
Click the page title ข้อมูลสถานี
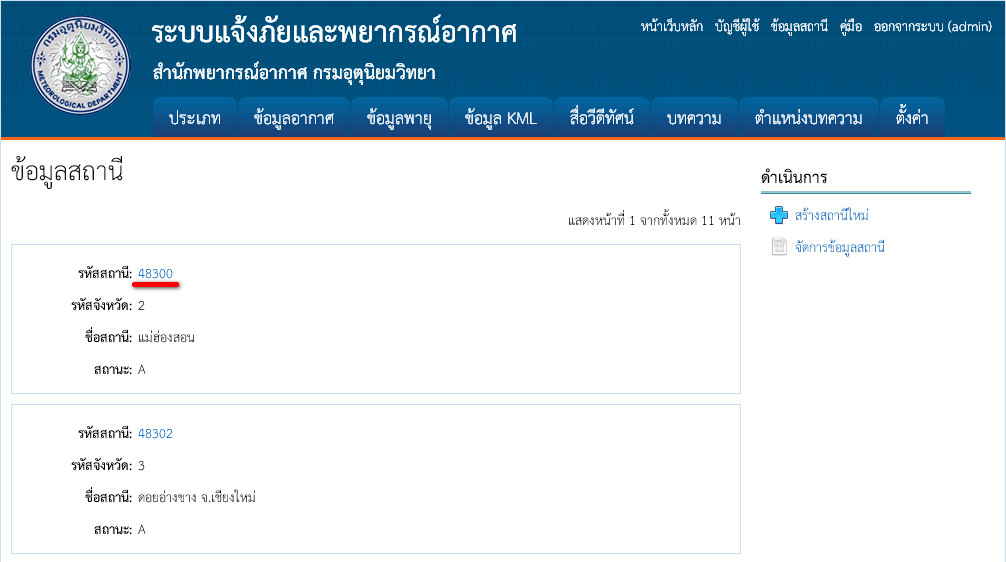point(67,172)
